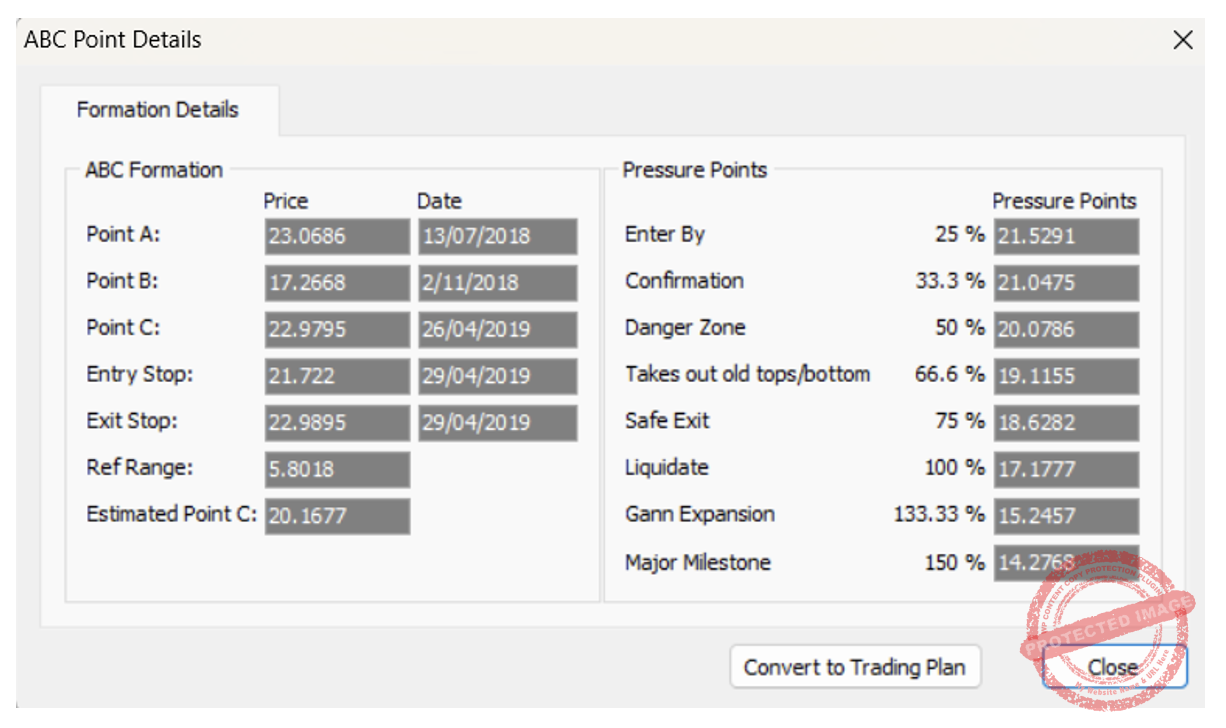Click the Enter By pressure point value
1226x728 pixels.
[x=1066, y=237]
